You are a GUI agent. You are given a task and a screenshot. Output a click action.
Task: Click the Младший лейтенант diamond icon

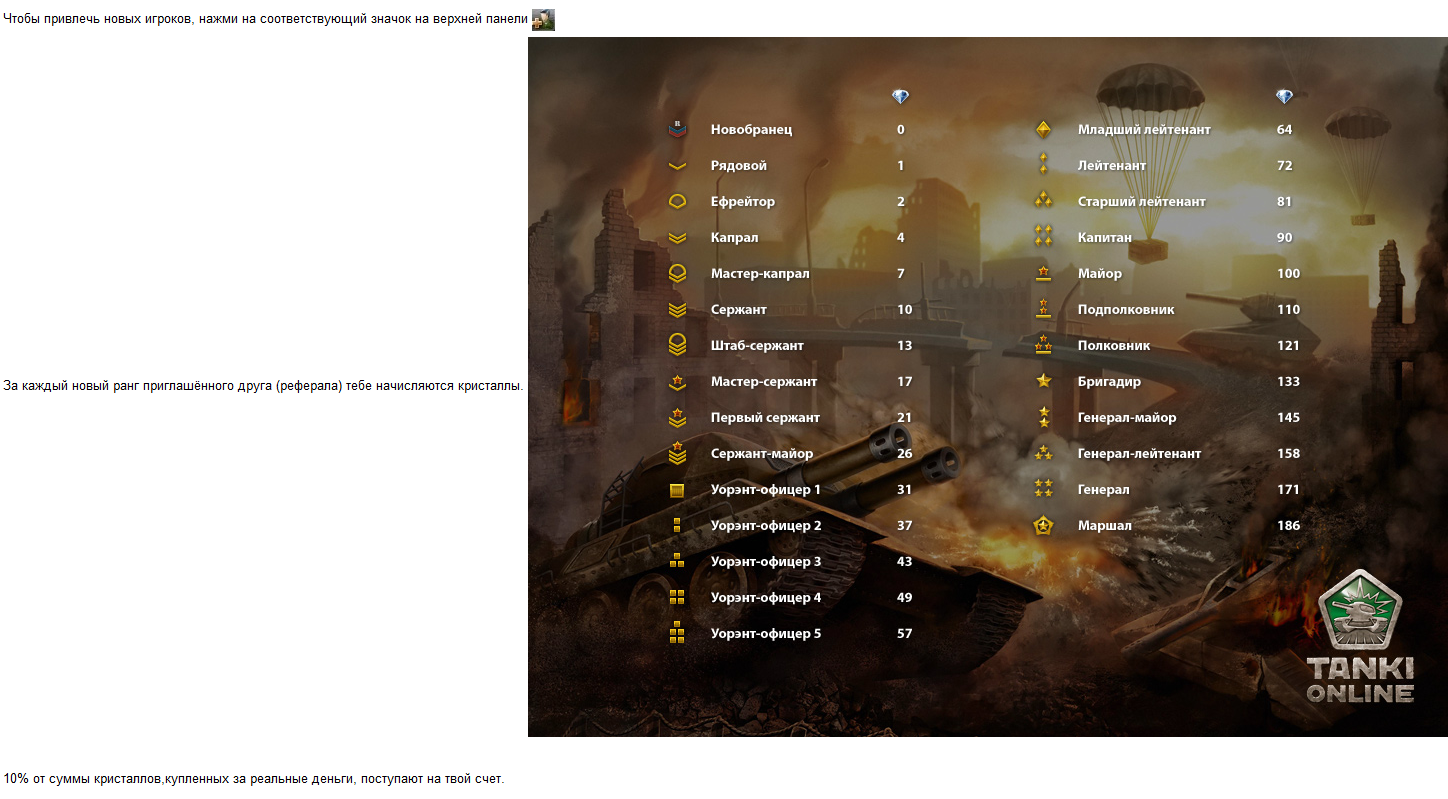pos(1043,129)
